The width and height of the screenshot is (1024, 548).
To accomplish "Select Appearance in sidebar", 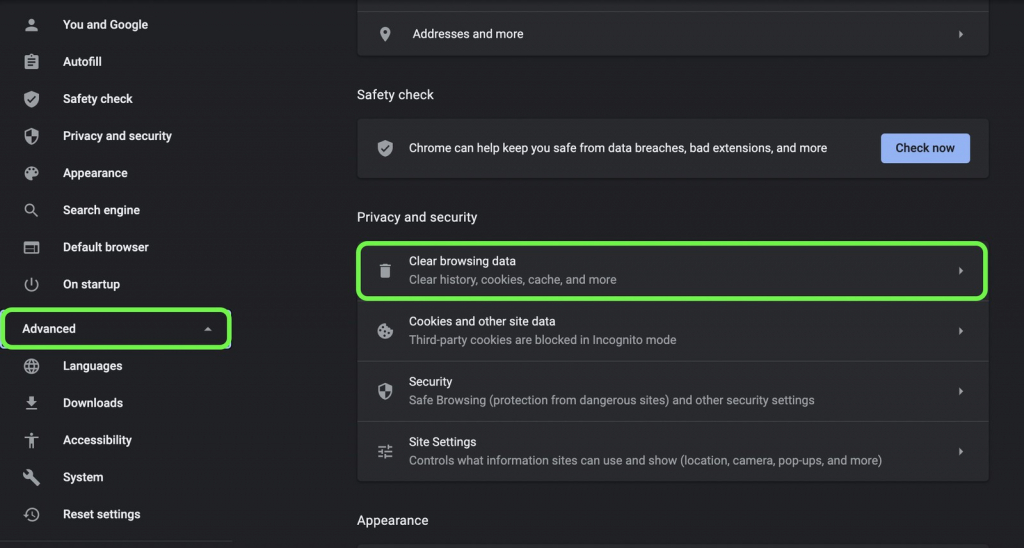I will (x=95, y=173).
